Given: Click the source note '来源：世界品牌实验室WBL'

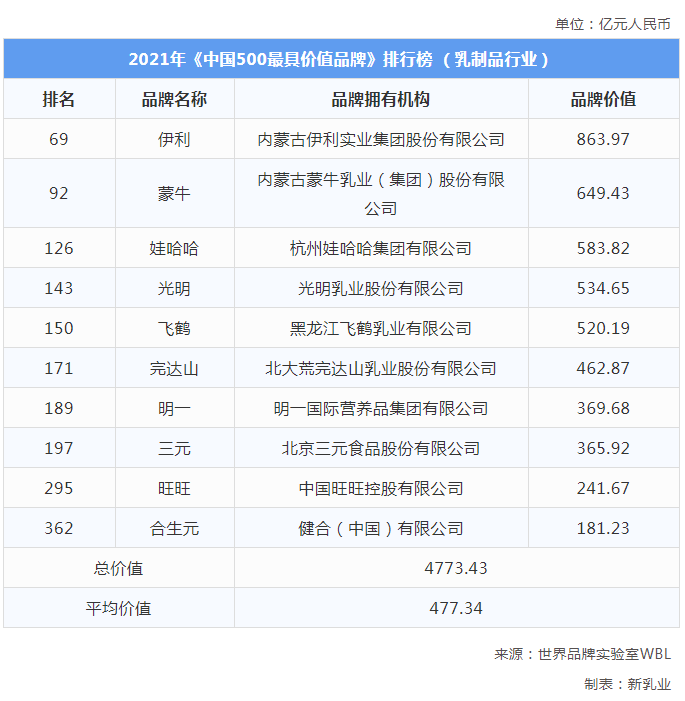Looking at the screenshot, I should tap(583, 654).
